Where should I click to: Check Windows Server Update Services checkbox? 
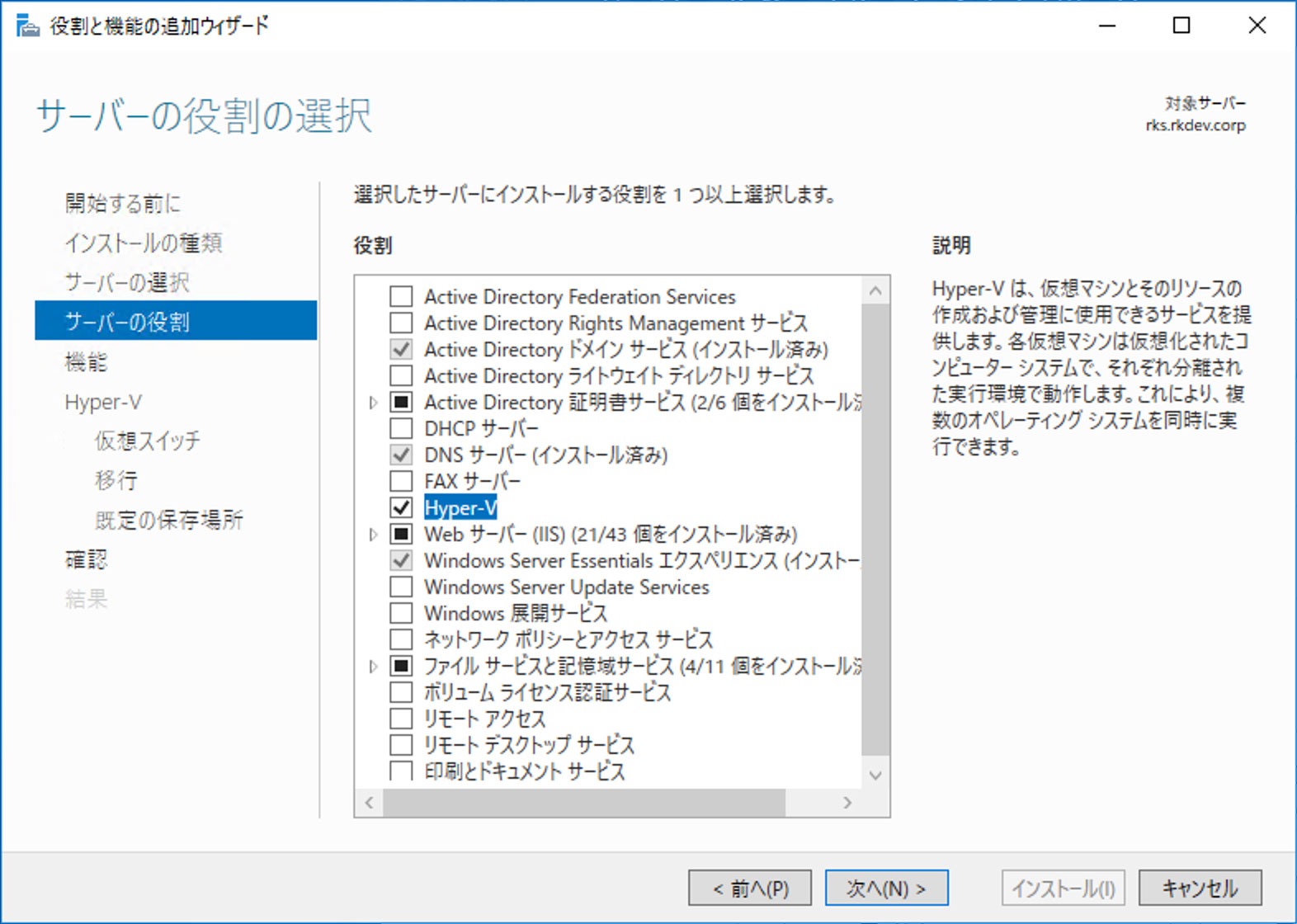point(401,587)
